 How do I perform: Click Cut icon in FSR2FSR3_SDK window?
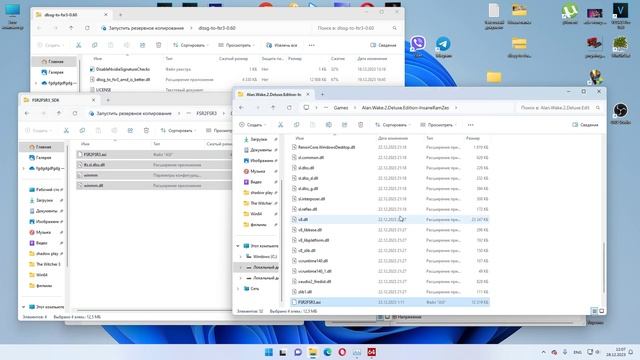tap(66, 131)
